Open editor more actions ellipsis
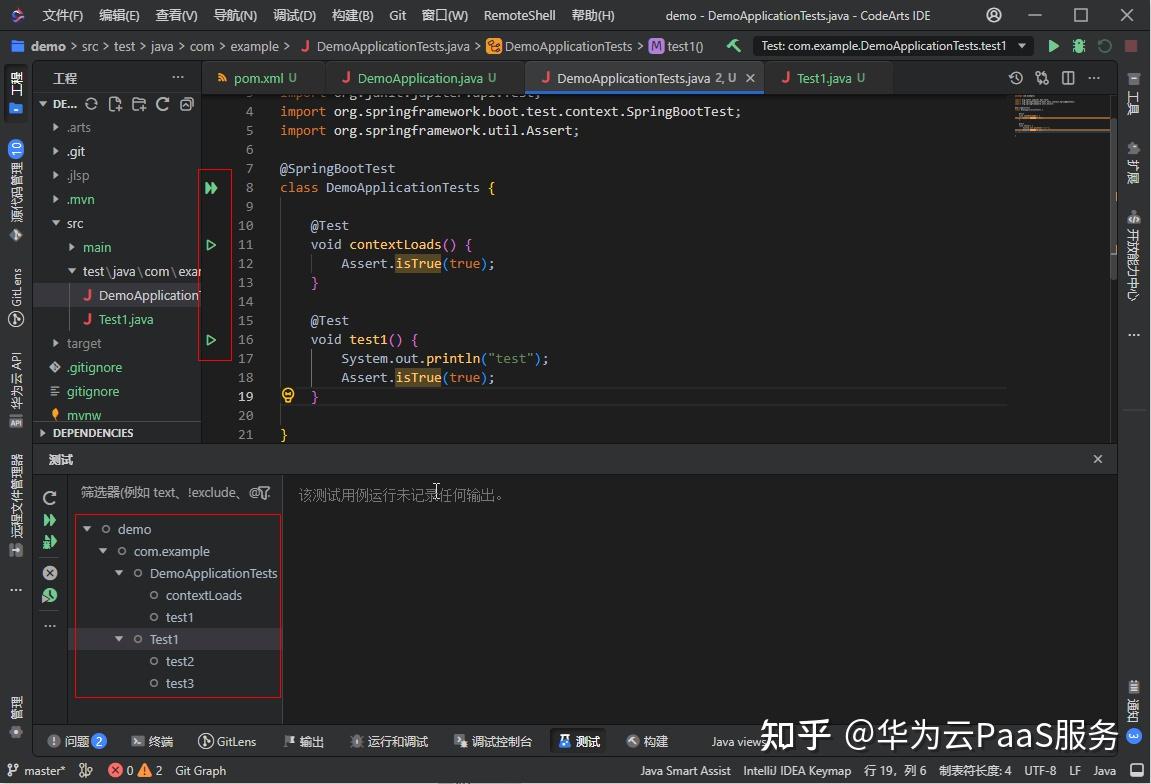1151x784 pixels. 1094,78
